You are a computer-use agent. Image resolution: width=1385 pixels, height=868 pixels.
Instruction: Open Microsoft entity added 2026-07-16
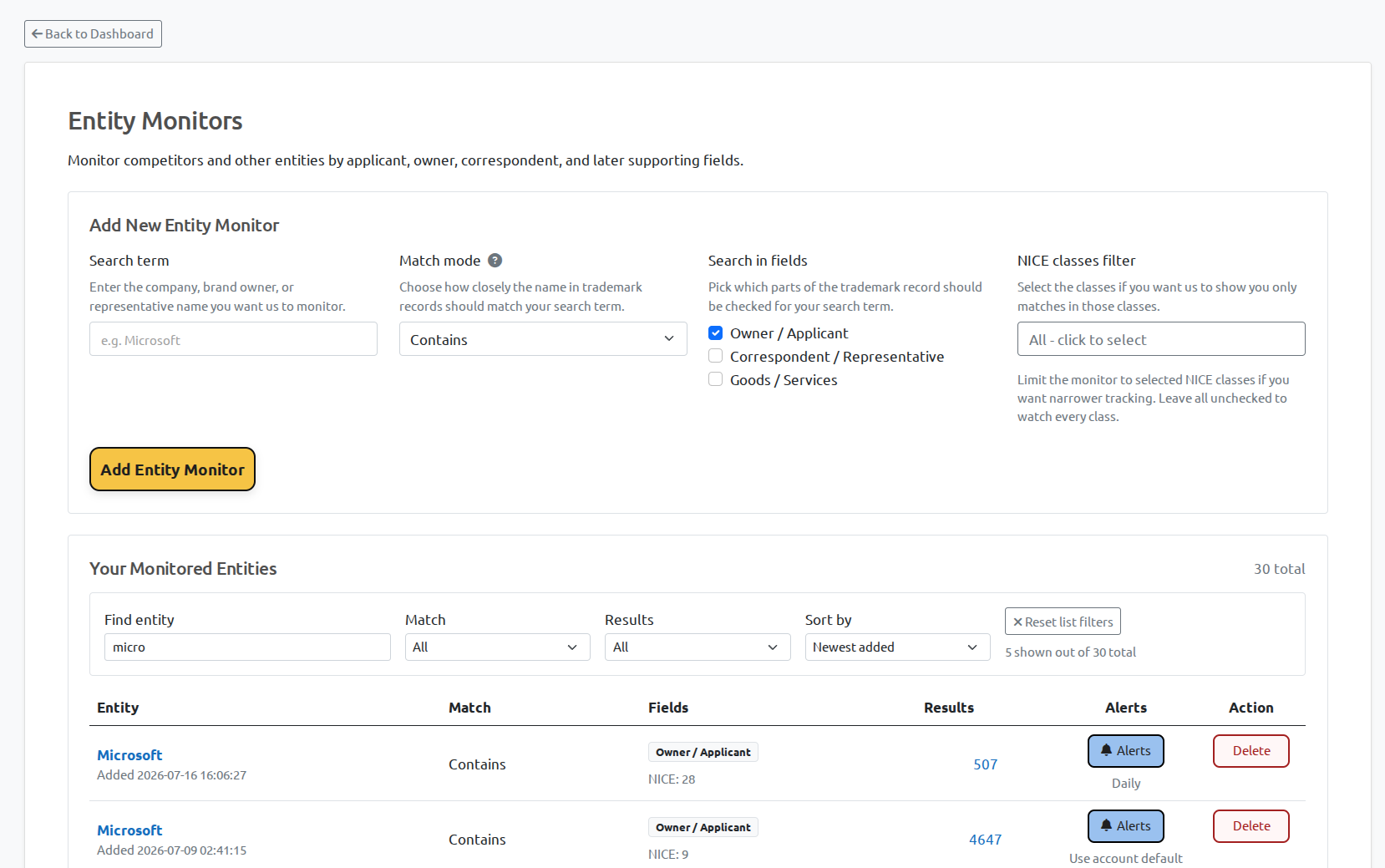(x=129, y=755)
